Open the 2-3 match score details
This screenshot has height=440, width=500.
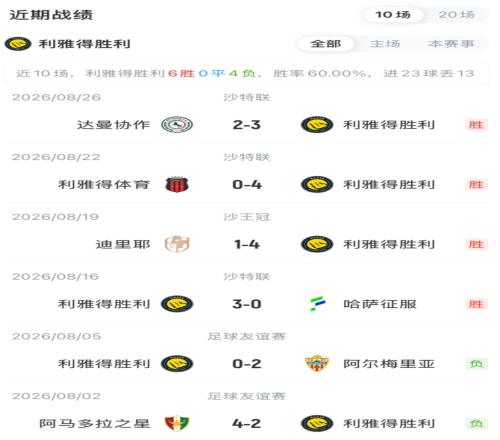[247, 125]
